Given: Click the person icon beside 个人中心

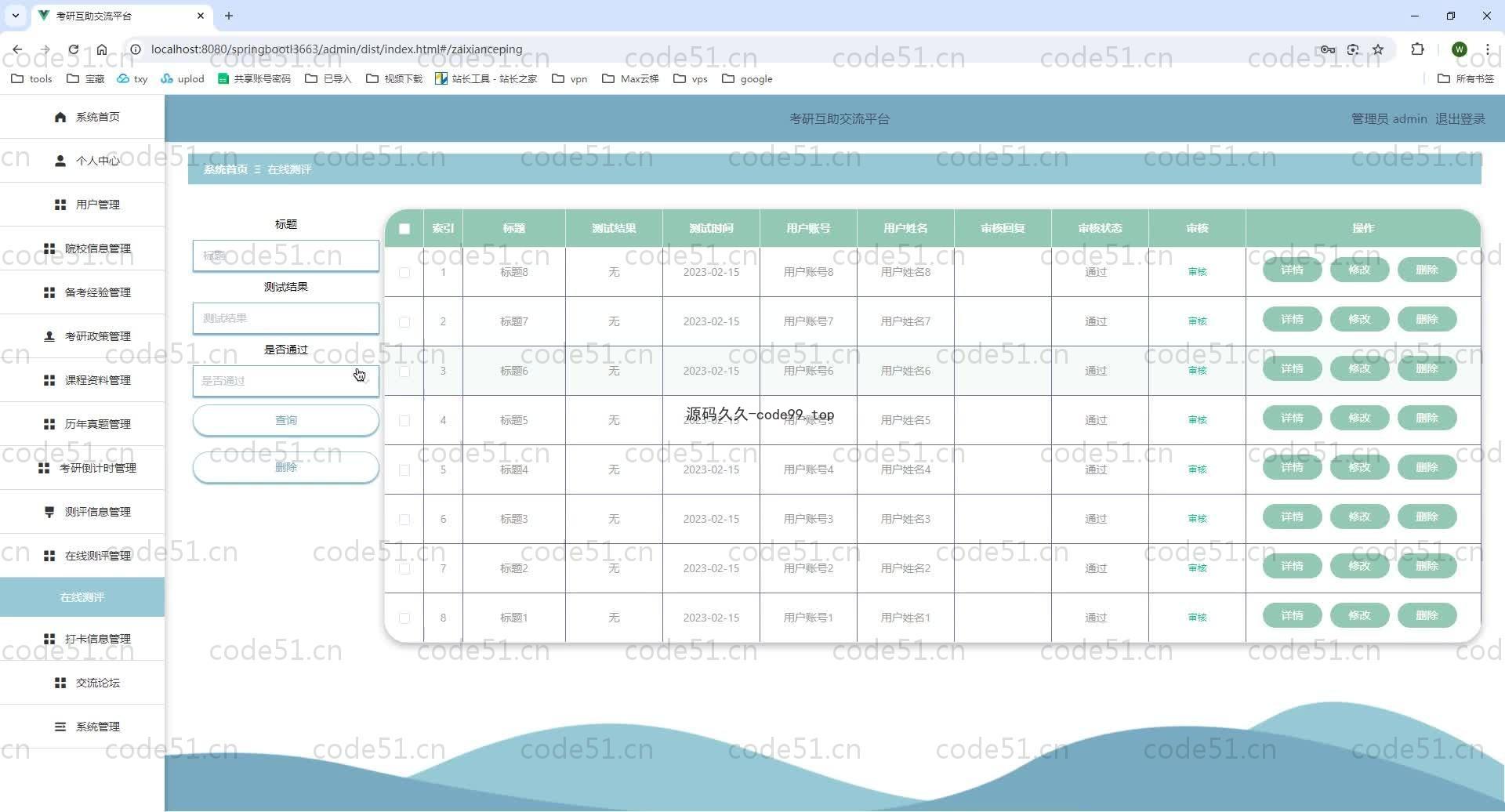Looking at the screenshot, I should (x=60, y=161).
